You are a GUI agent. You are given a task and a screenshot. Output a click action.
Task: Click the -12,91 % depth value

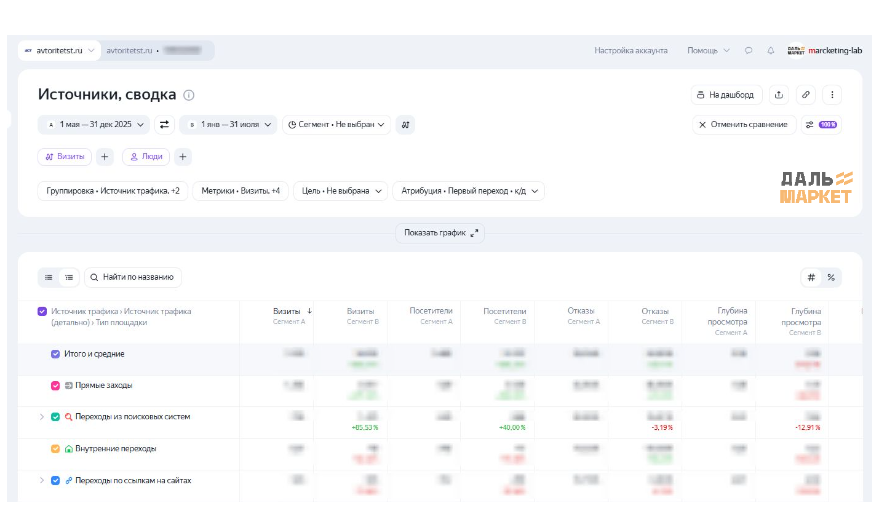click(x=808, y=428)
